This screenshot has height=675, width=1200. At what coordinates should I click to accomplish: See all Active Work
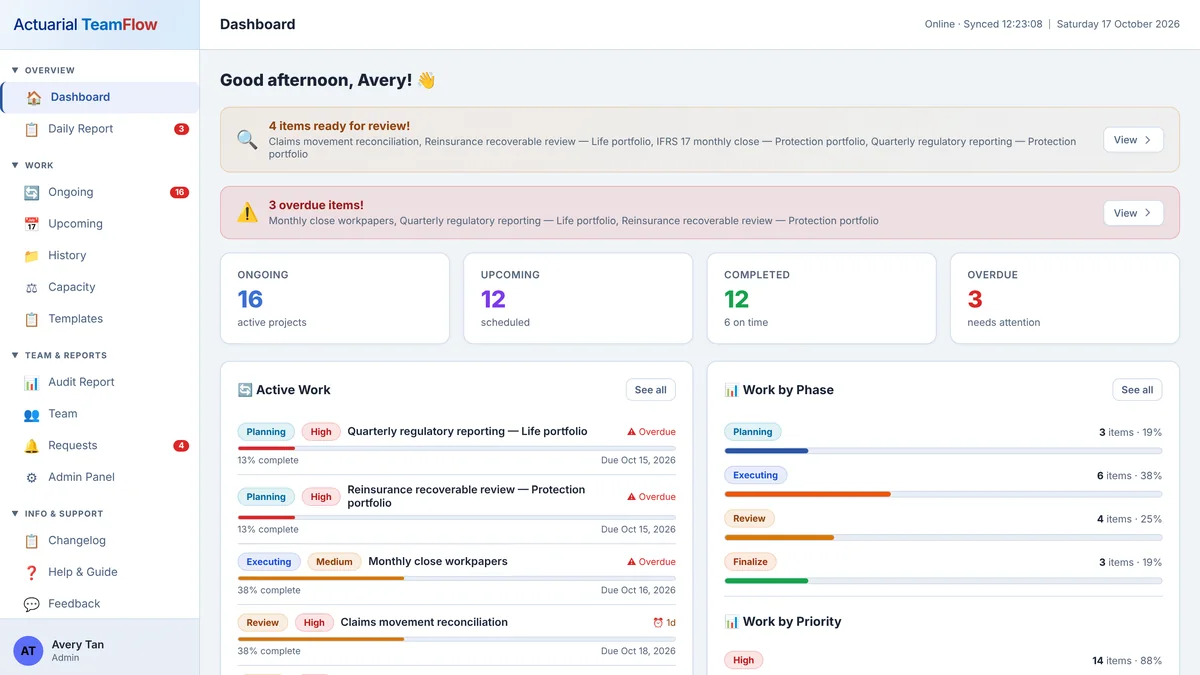[650, 390]
